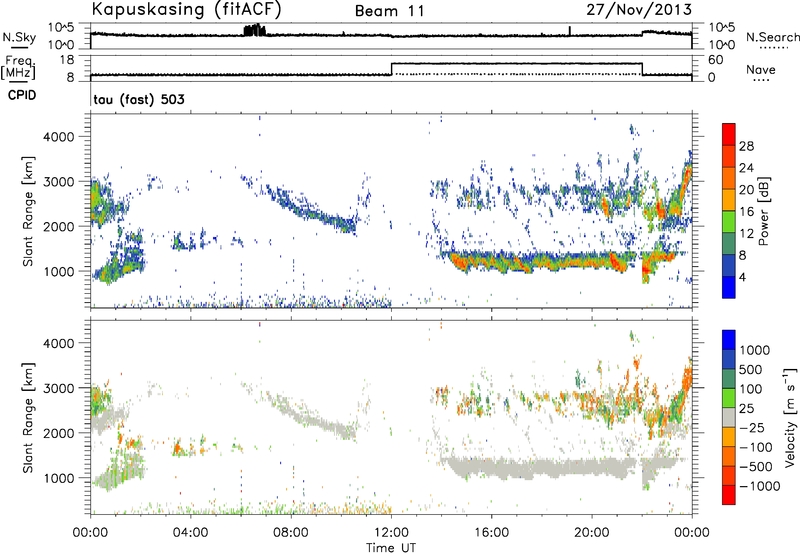Click the 'Time UT' axis title

coord(391,548)
